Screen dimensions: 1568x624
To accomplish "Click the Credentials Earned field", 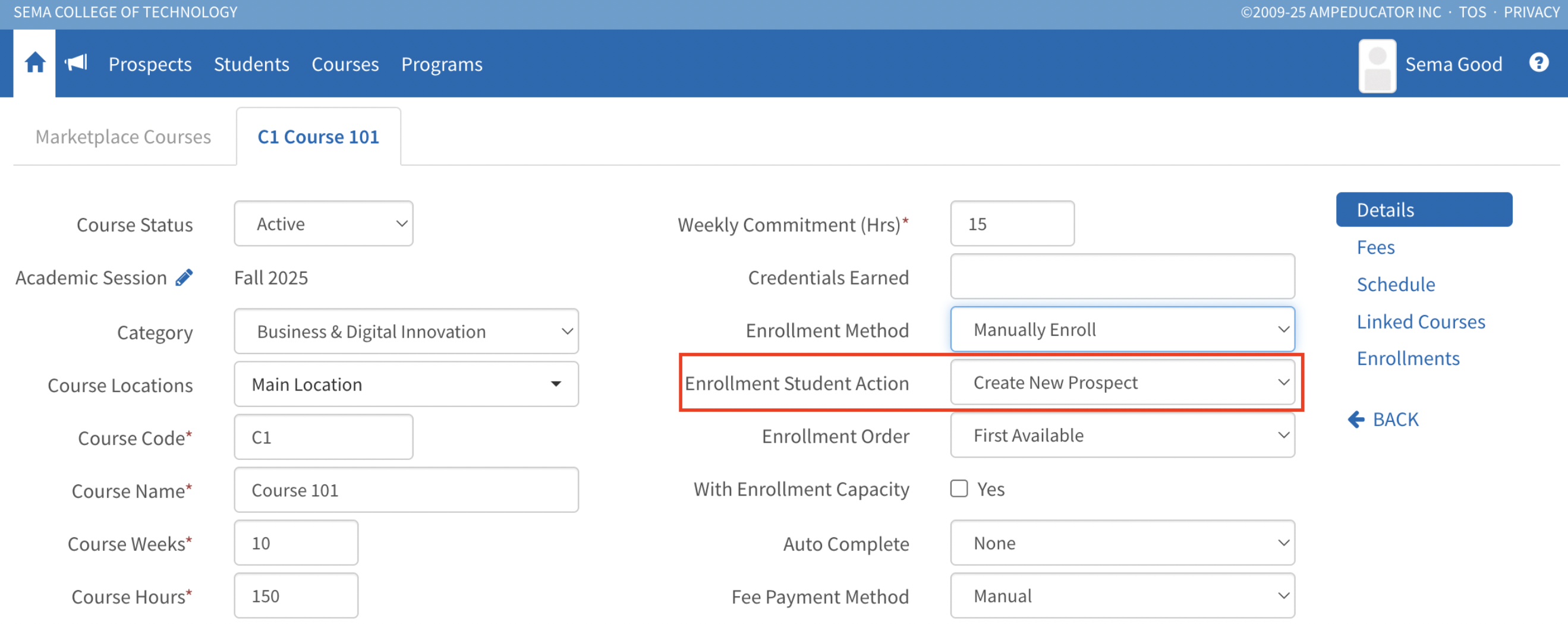I will (x=1122, y=277).
